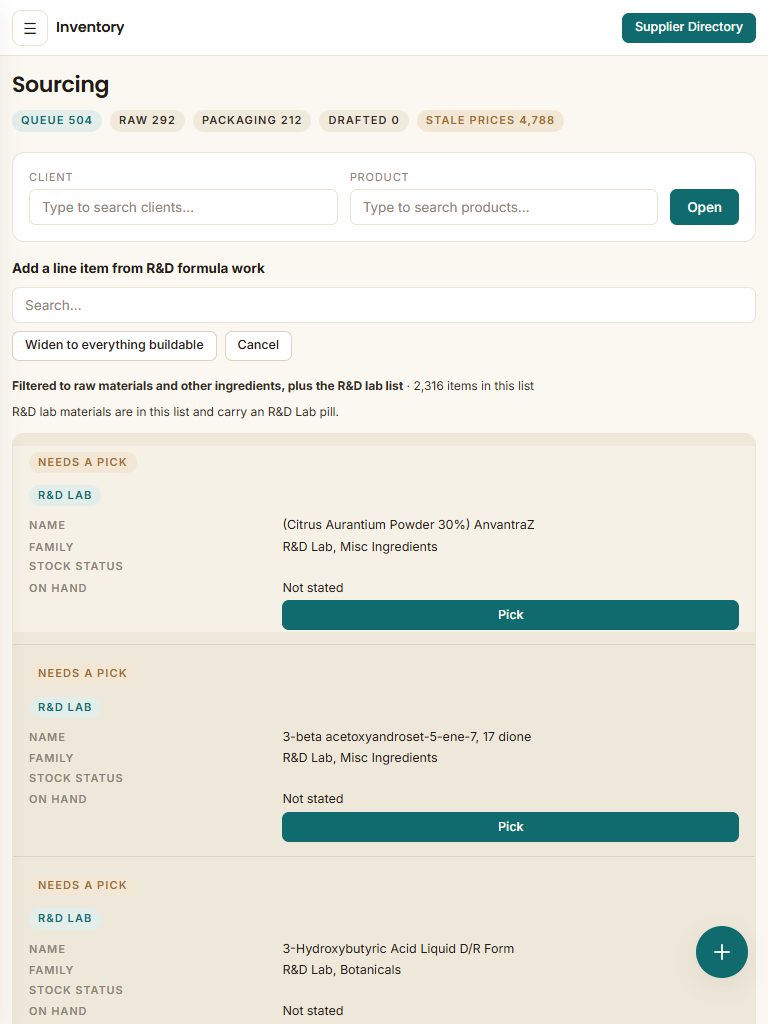Widen to everything buildable
The image size is (768, 1024).
pyautogui.click(x=114, y=345)
